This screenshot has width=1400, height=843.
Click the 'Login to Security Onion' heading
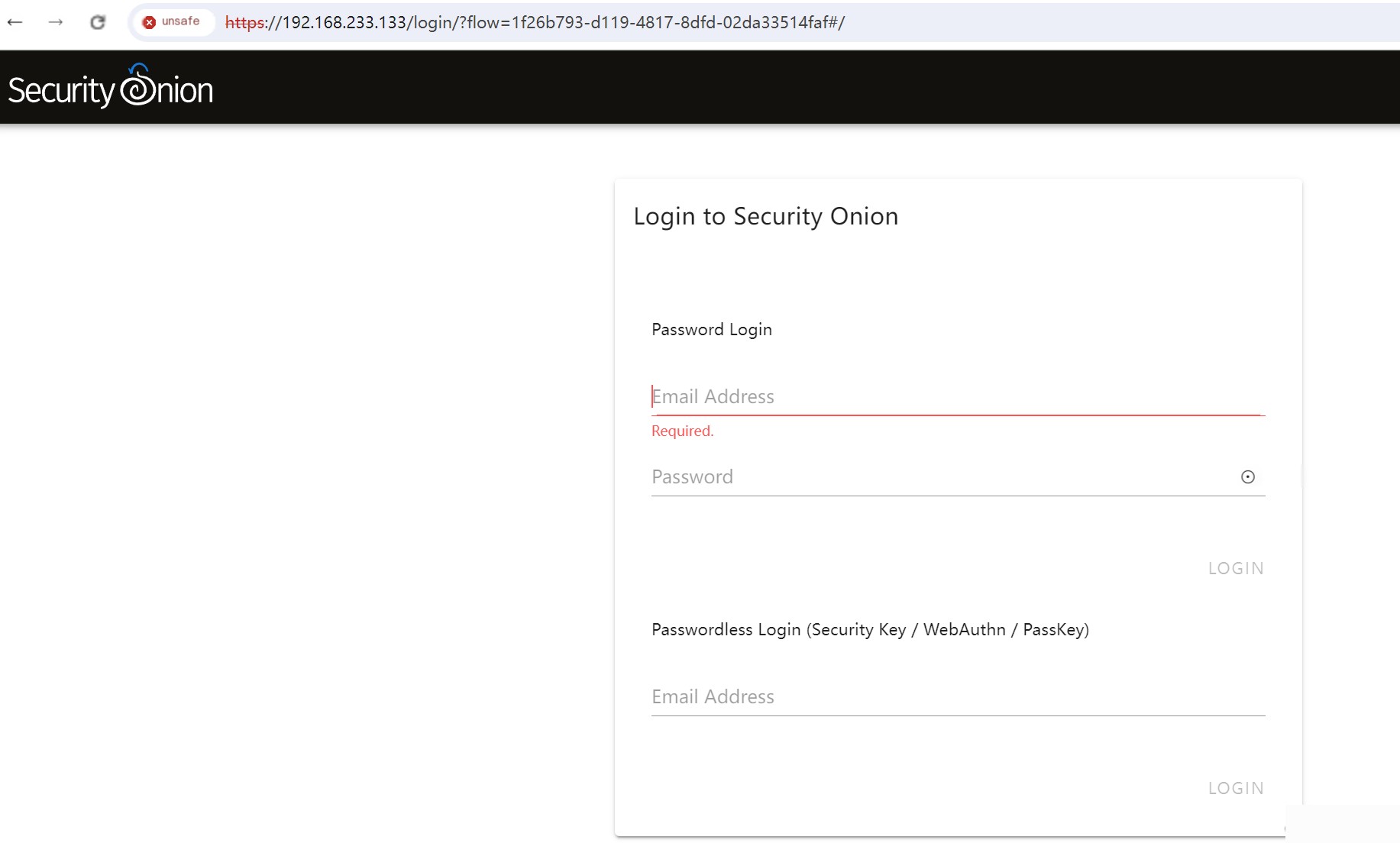click(x=765, y=216)
